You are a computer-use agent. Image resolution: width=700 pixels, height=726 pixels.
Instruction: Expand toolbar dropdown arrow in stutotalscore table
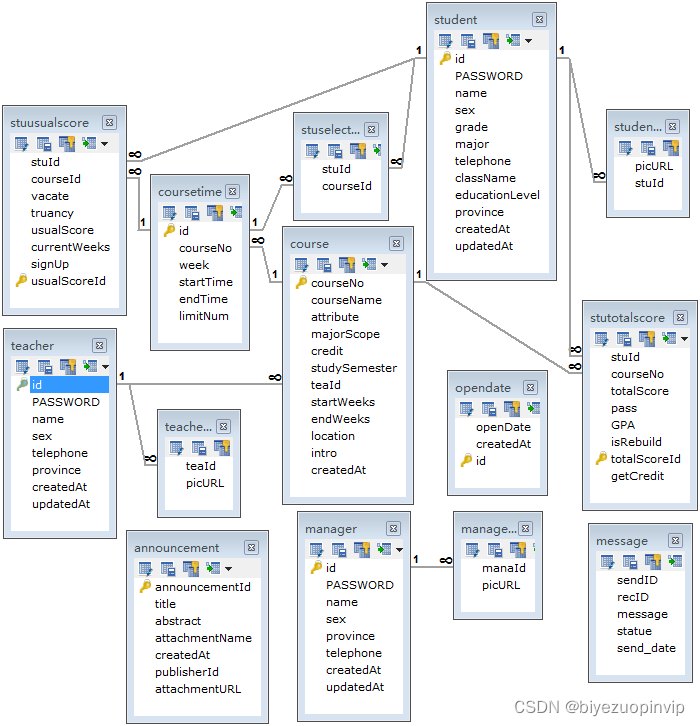pyautogui.click(x=684, y=339)
